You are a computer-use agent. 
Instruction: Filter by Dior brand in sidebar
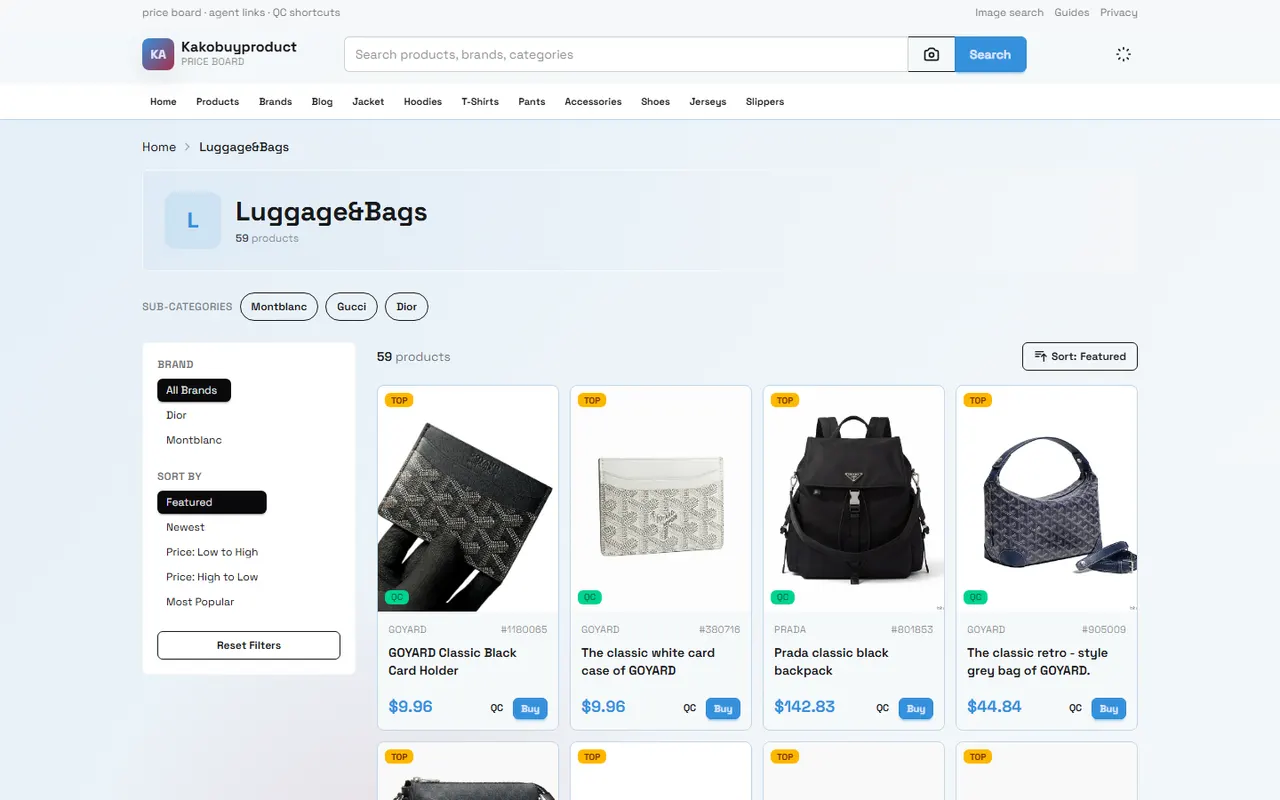176,415
